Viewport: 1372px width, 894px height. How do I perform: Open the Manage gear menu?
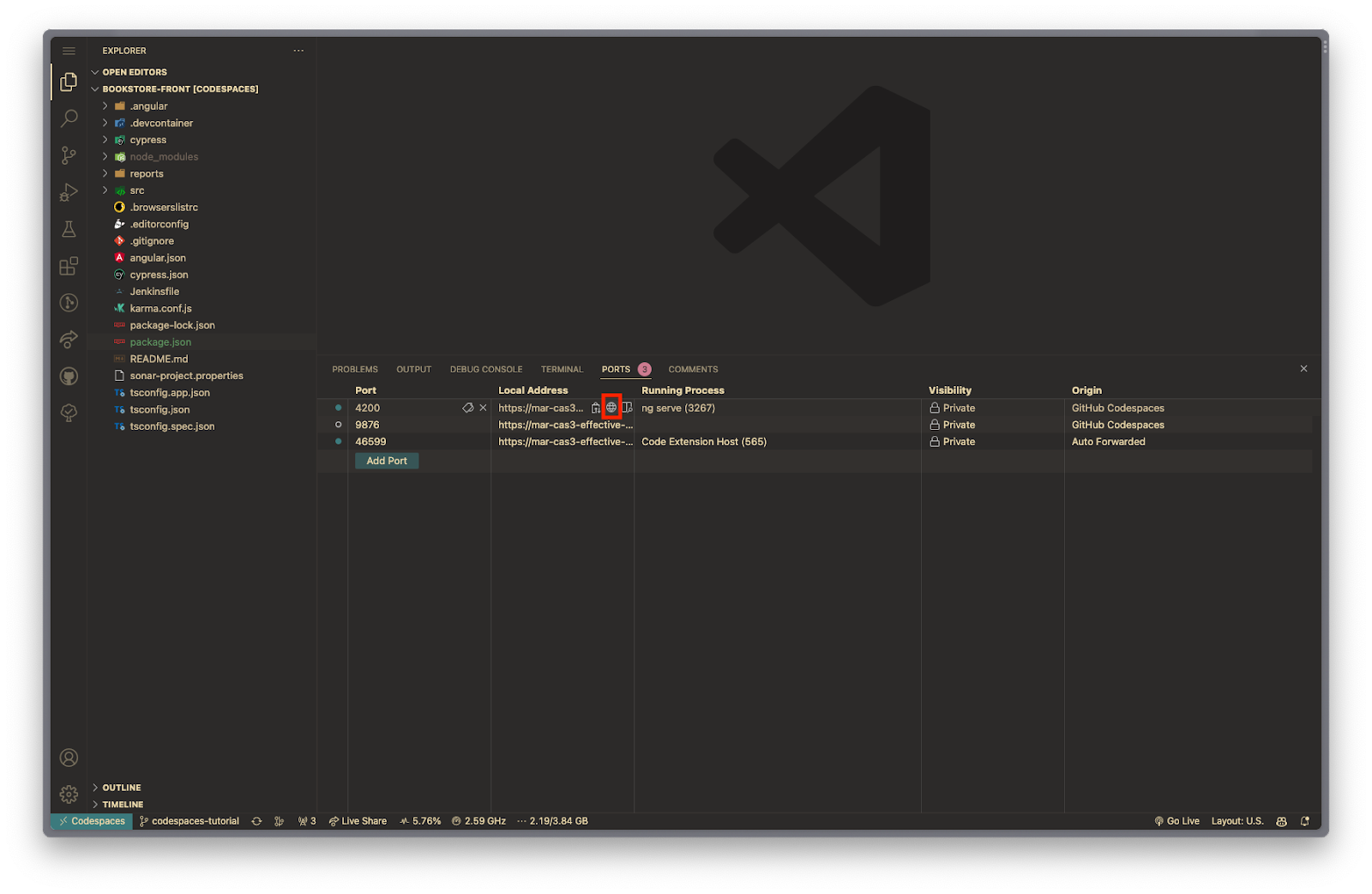pos(69,794)
